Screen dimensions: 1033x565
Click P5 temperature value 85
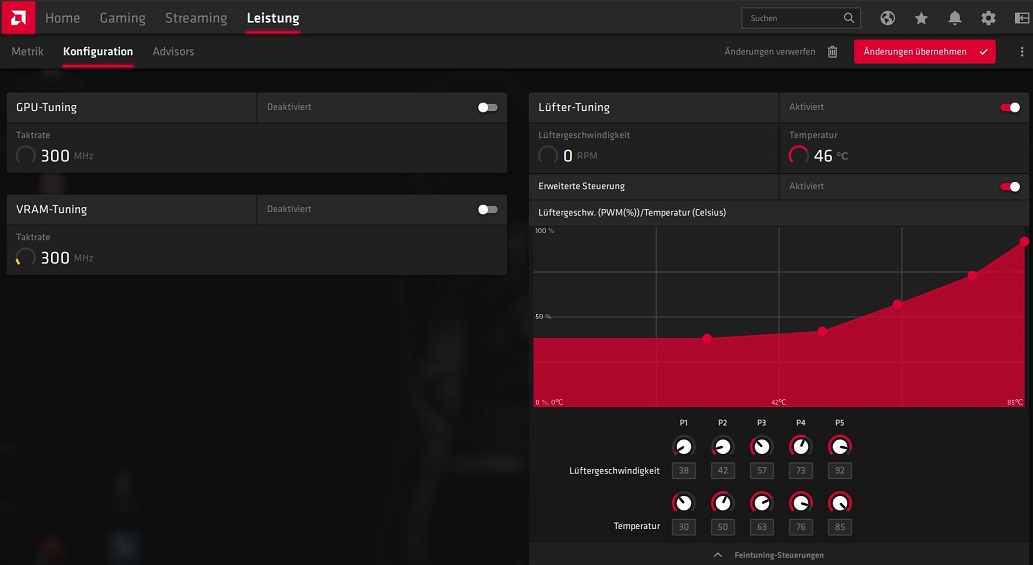839,527
